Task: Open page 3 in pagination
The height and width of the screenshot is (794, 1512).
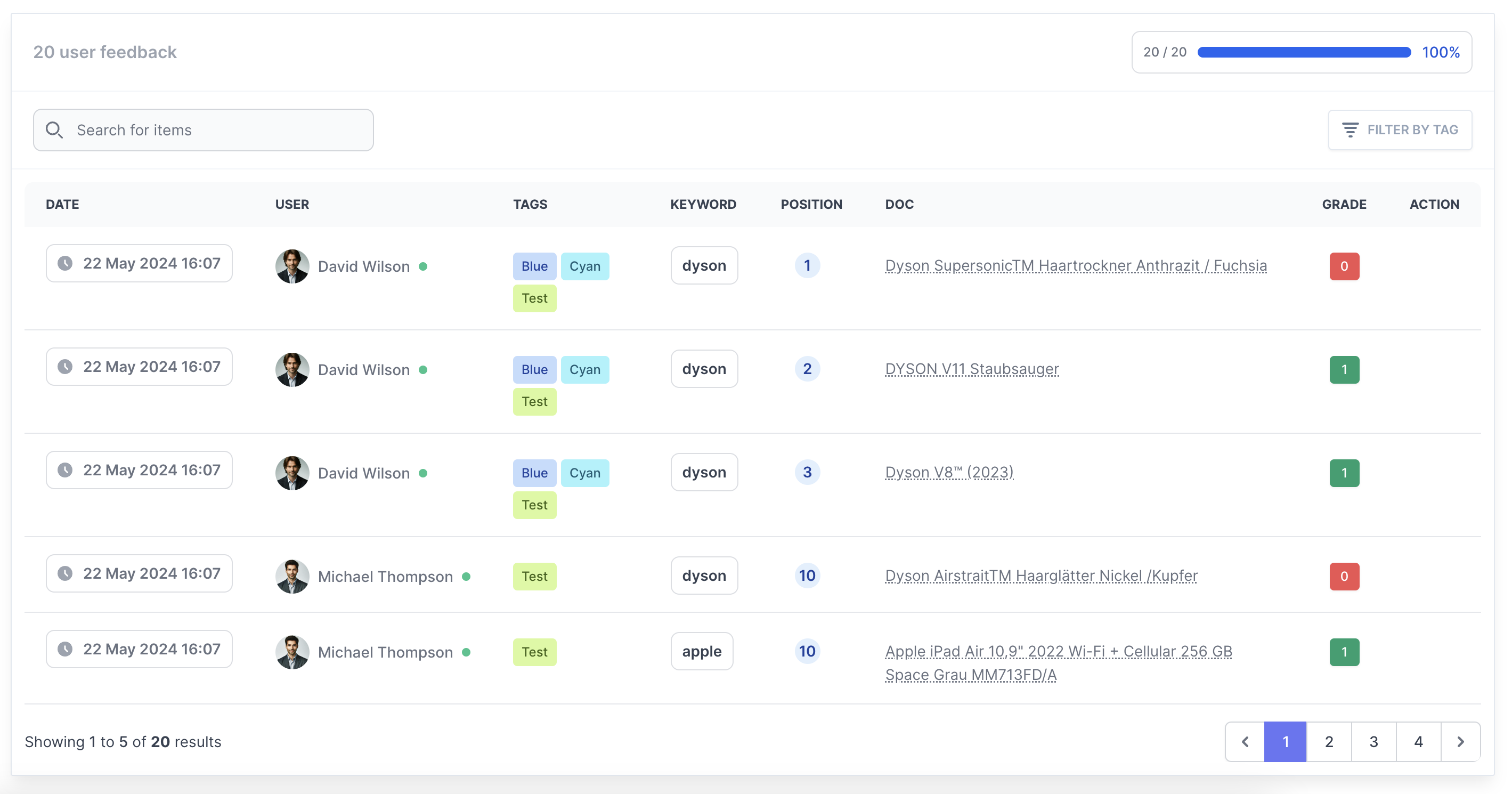Action: tap(1374, 741)
